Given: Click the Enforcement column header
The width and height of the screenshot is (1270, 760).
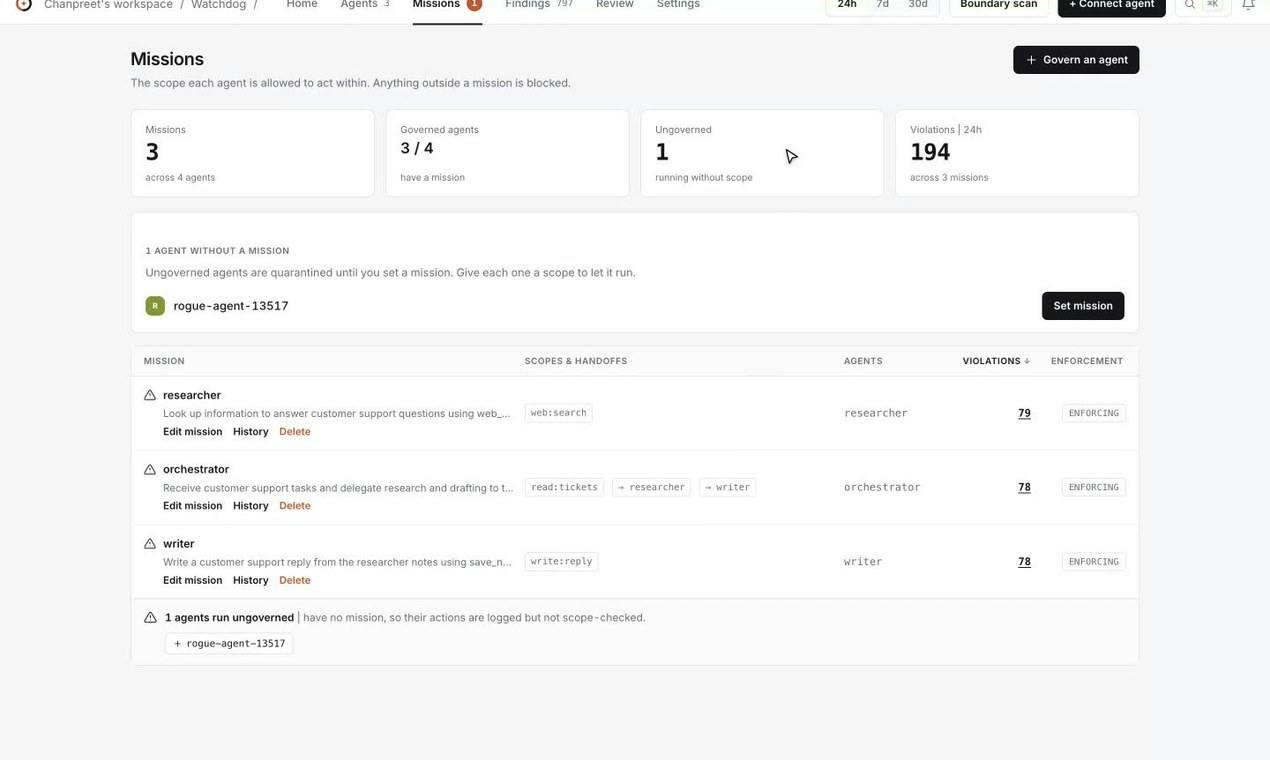Looking at the screenshot, I should [1087, 361].
